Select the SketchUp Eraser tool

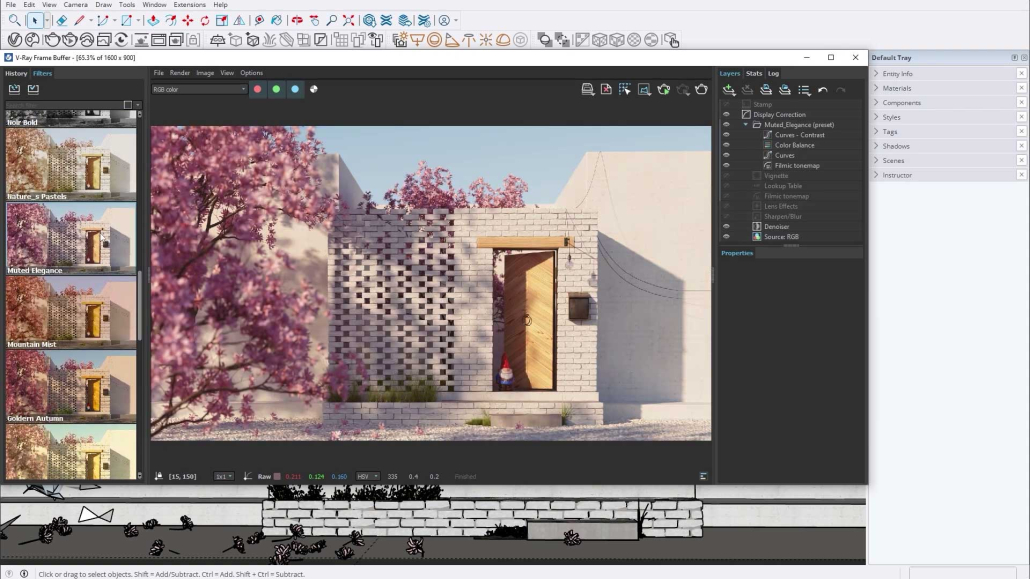(62, 20)
